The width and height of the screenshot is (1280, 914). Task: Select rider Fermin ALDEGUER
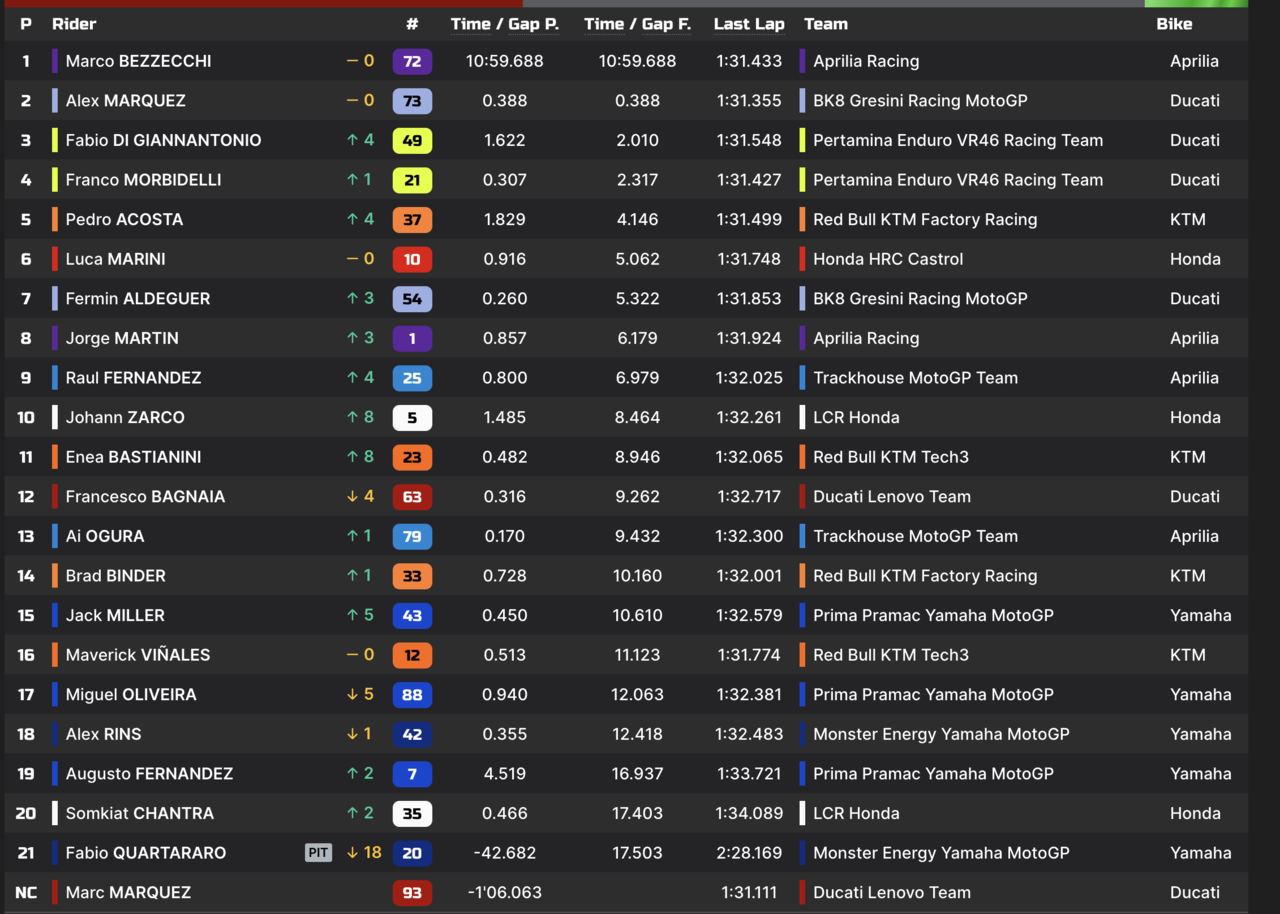tap(138, 299)
